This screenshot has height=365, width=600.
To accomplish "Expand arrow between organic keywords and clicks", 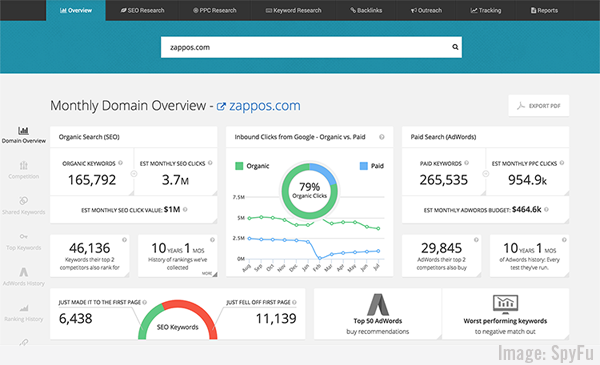I will 134,174.
